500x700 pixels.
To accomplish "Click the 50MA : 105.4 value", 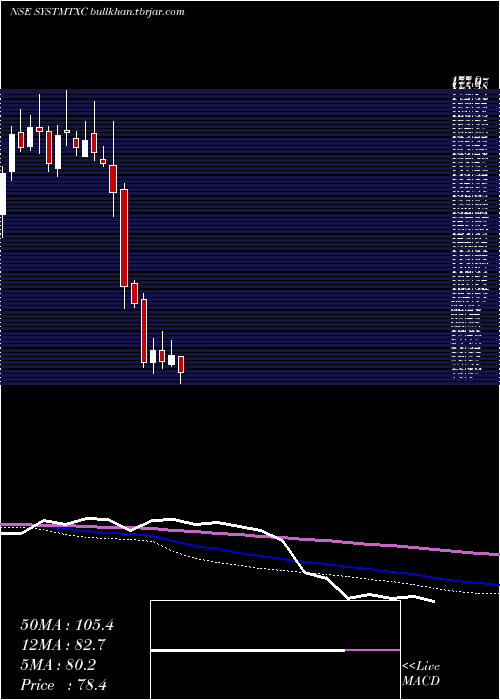I will 67,625.
